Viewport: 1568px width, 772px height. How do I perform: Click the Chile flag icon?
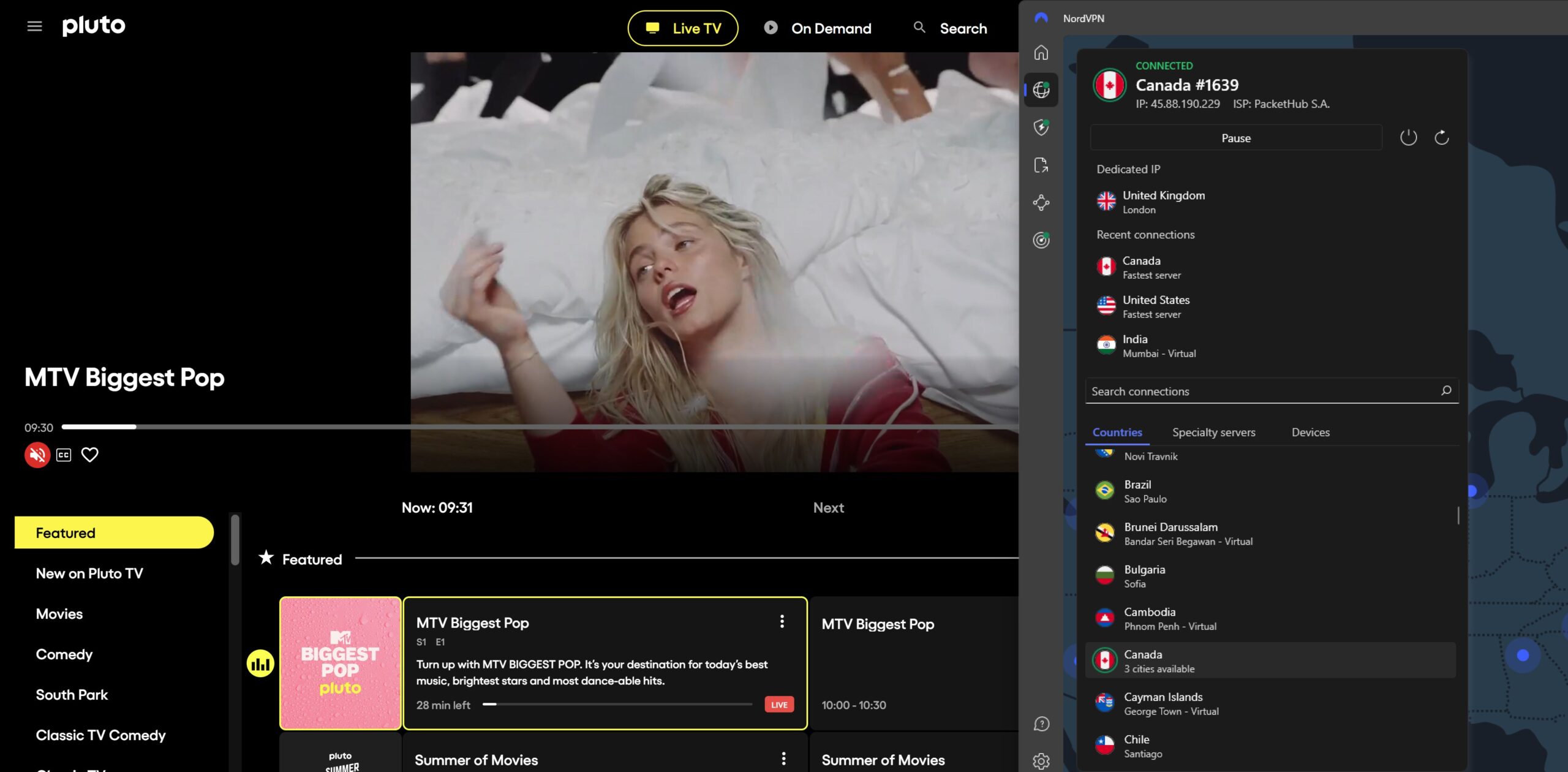1105,745
